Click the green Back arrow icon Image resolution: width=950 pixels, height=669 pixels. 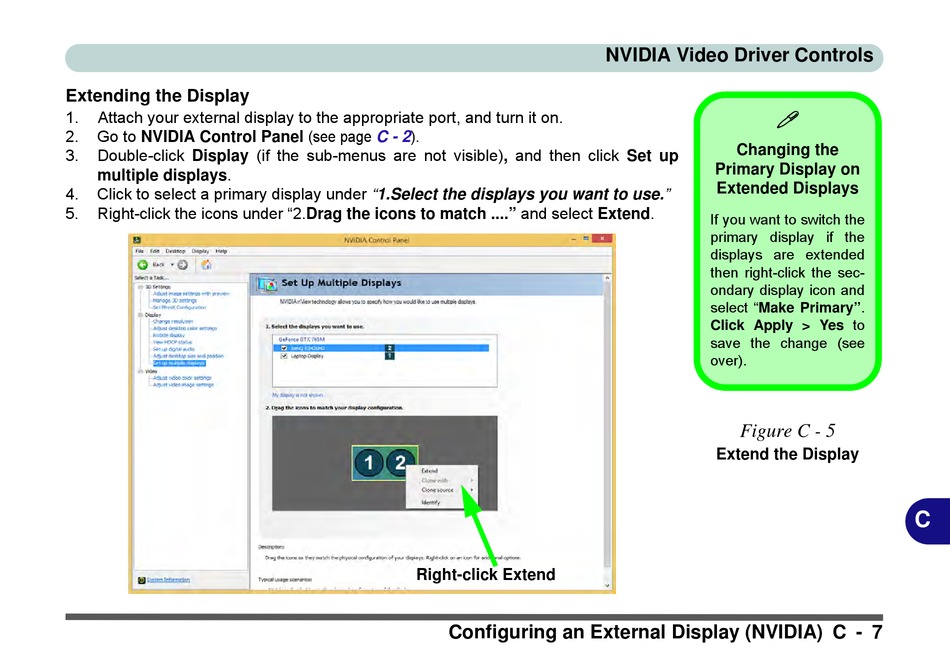tap(142, 265)
